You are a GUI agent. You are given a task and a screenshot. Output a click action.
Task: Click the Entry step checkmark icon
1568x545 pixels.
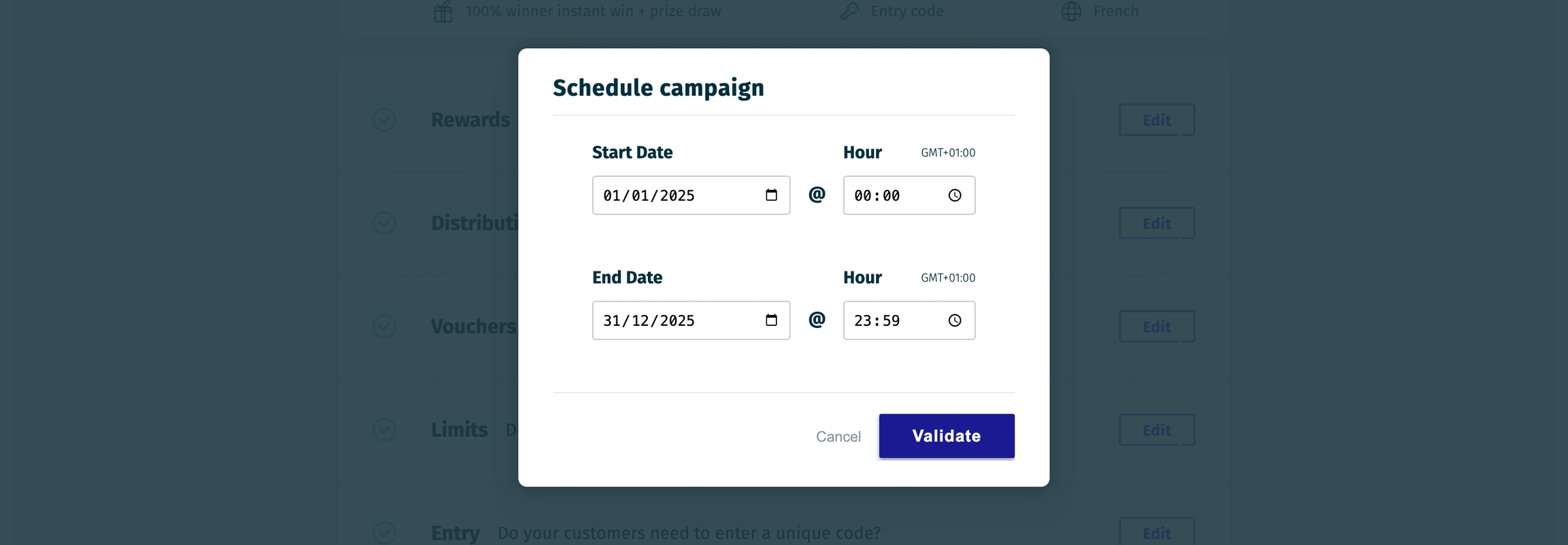click(x=385, y=532)
